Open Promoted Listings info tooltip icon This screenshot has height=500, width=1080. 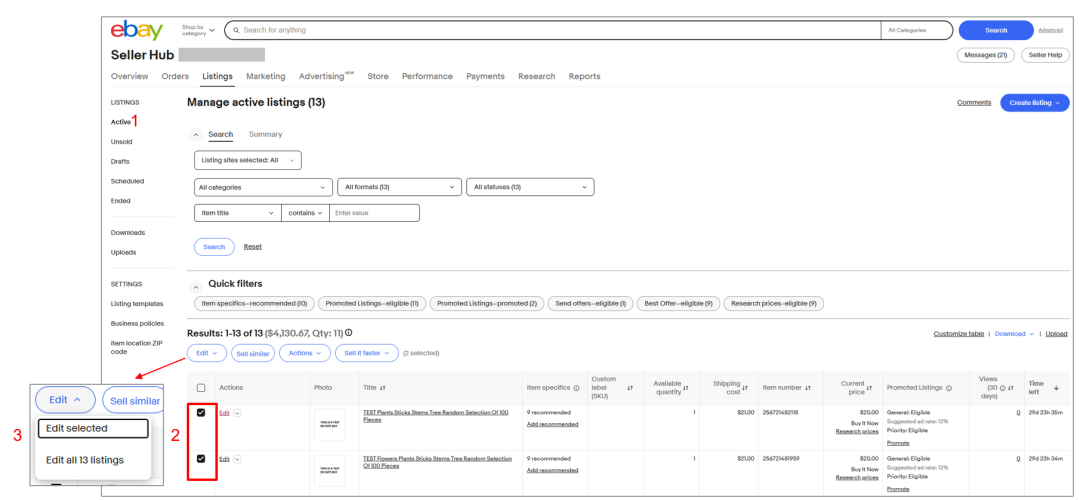pos(948,388)
